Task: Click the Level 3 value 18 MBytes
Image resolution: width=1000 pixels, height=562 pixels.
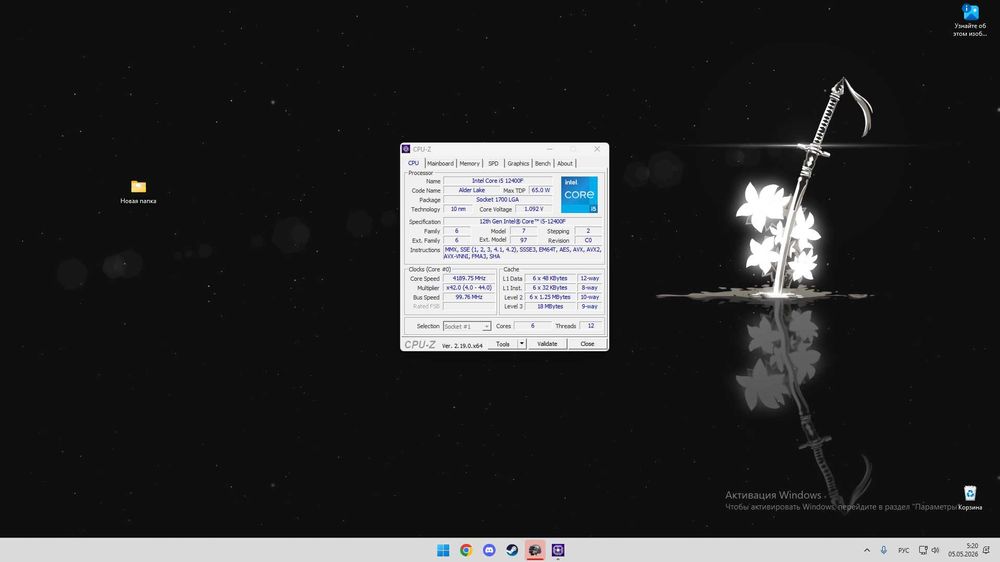Action: click(550, 307)
